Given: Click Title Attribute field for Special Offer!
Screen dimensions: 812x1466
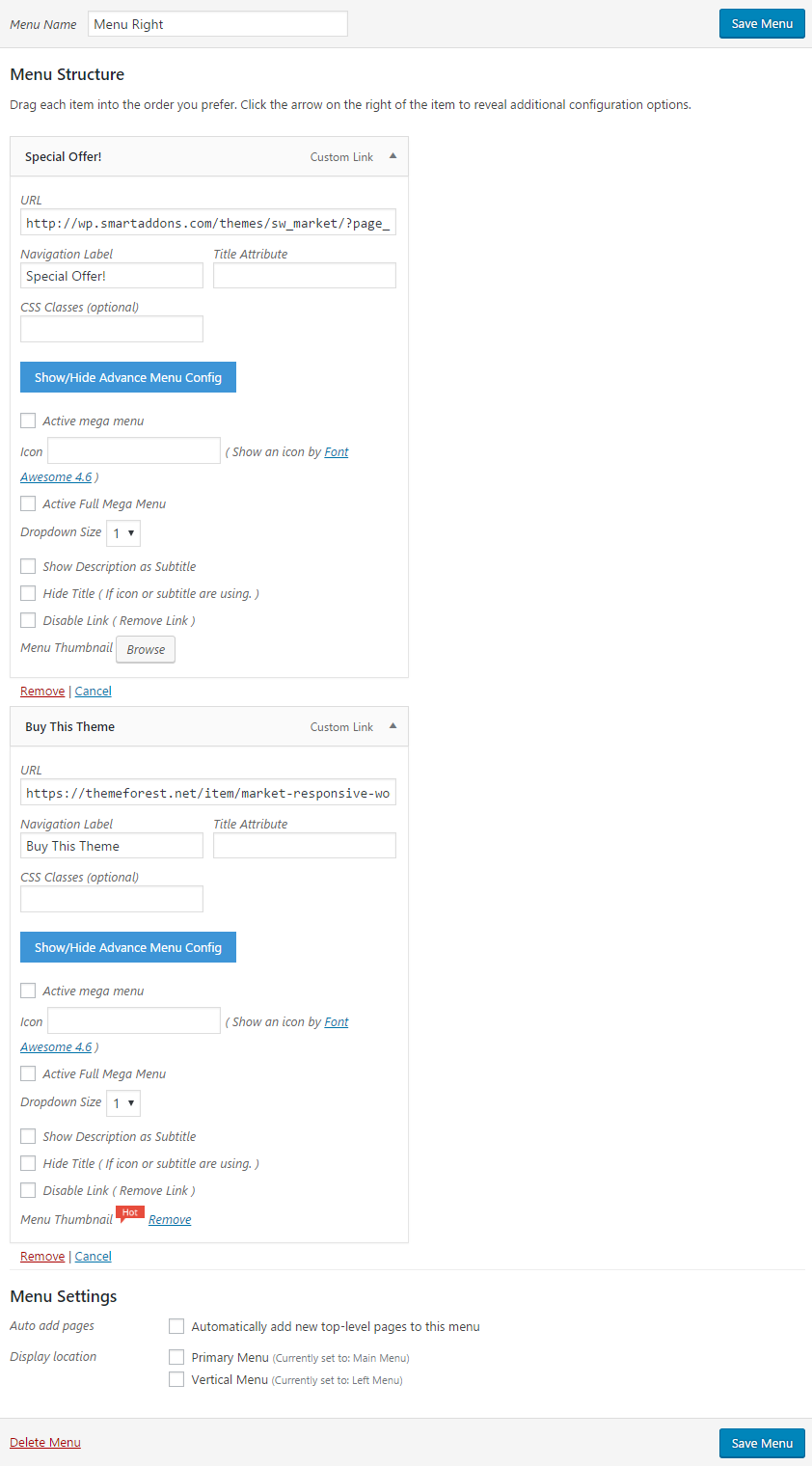Looking at the screenshot, I should tap(305, 275).
